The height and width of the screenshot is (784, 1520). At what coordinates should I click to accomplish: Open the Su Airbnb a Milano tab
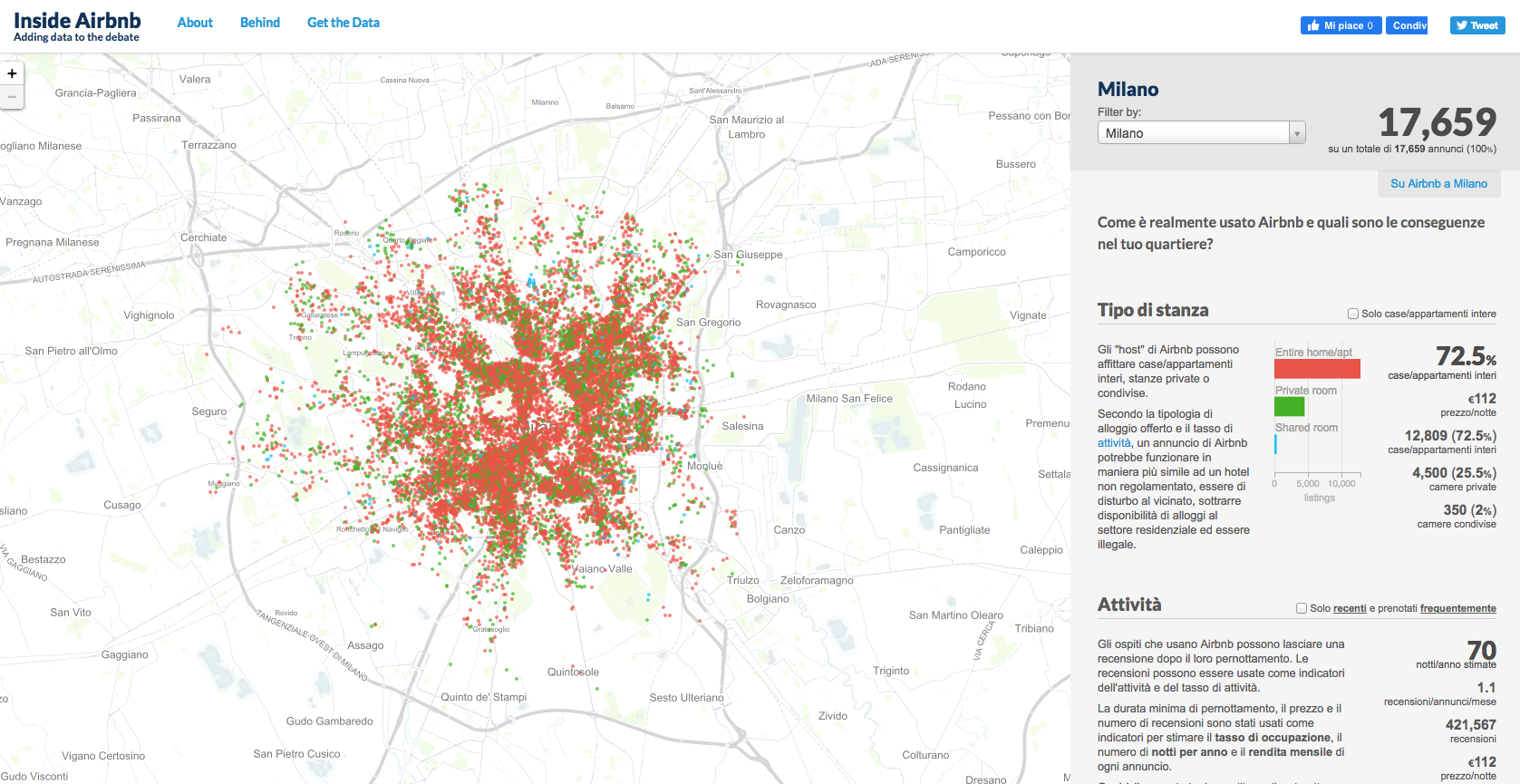tap(1438, 183)
